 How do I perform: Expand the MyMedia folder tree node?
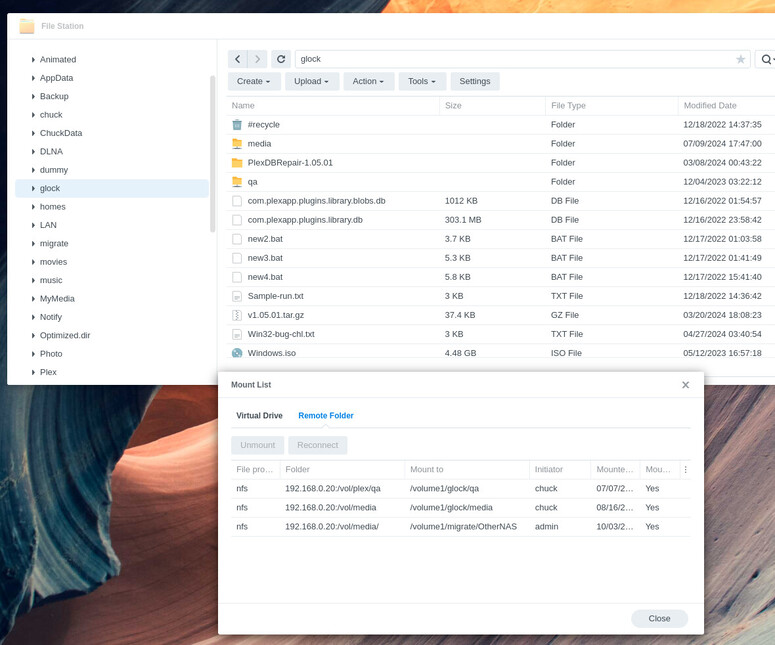tap(33, 299)
